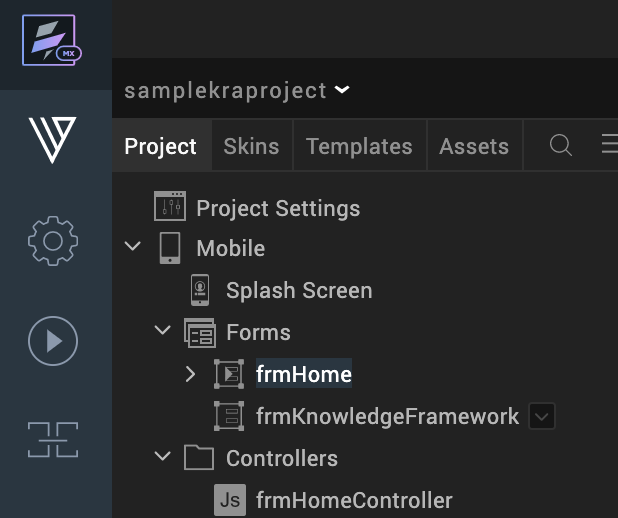Image resolution: width=618 pixels, height=518 pixels.
Task: Click the Mobile device icon
Action: click(x=170, y=248)
